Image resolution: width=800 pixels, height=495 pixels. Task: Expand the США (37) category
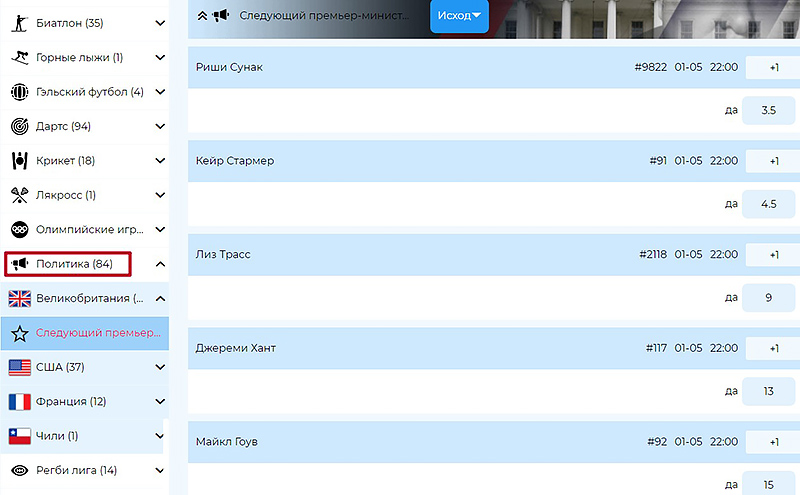coord(160,367)
